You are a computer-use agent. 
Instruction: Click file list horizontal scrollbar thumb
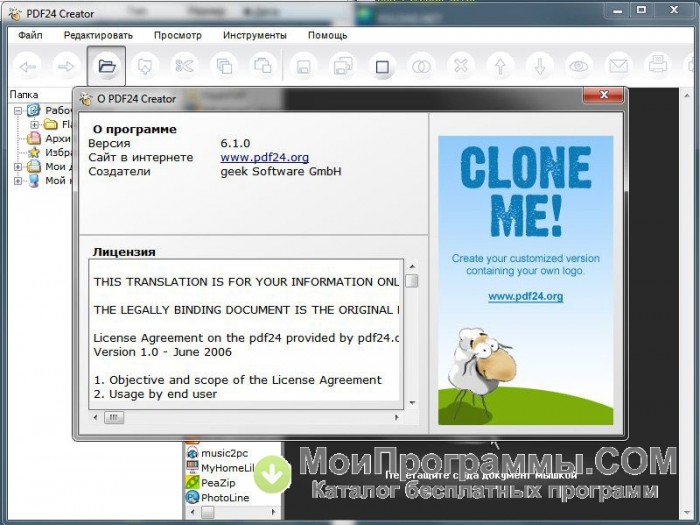(x=208, y=512)
